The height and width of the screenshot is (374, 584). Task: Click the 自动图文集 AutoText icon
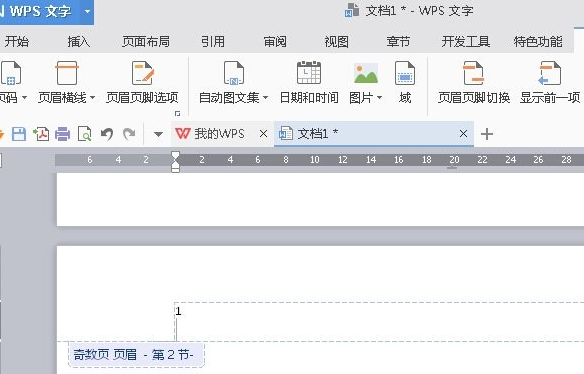[x=234, y=73]
